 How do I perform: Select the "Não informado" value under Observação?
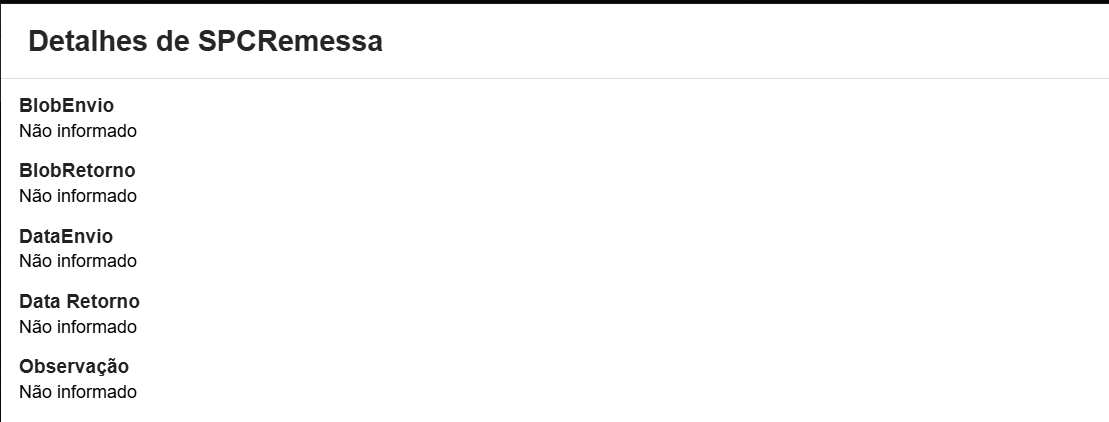[78, 392]
